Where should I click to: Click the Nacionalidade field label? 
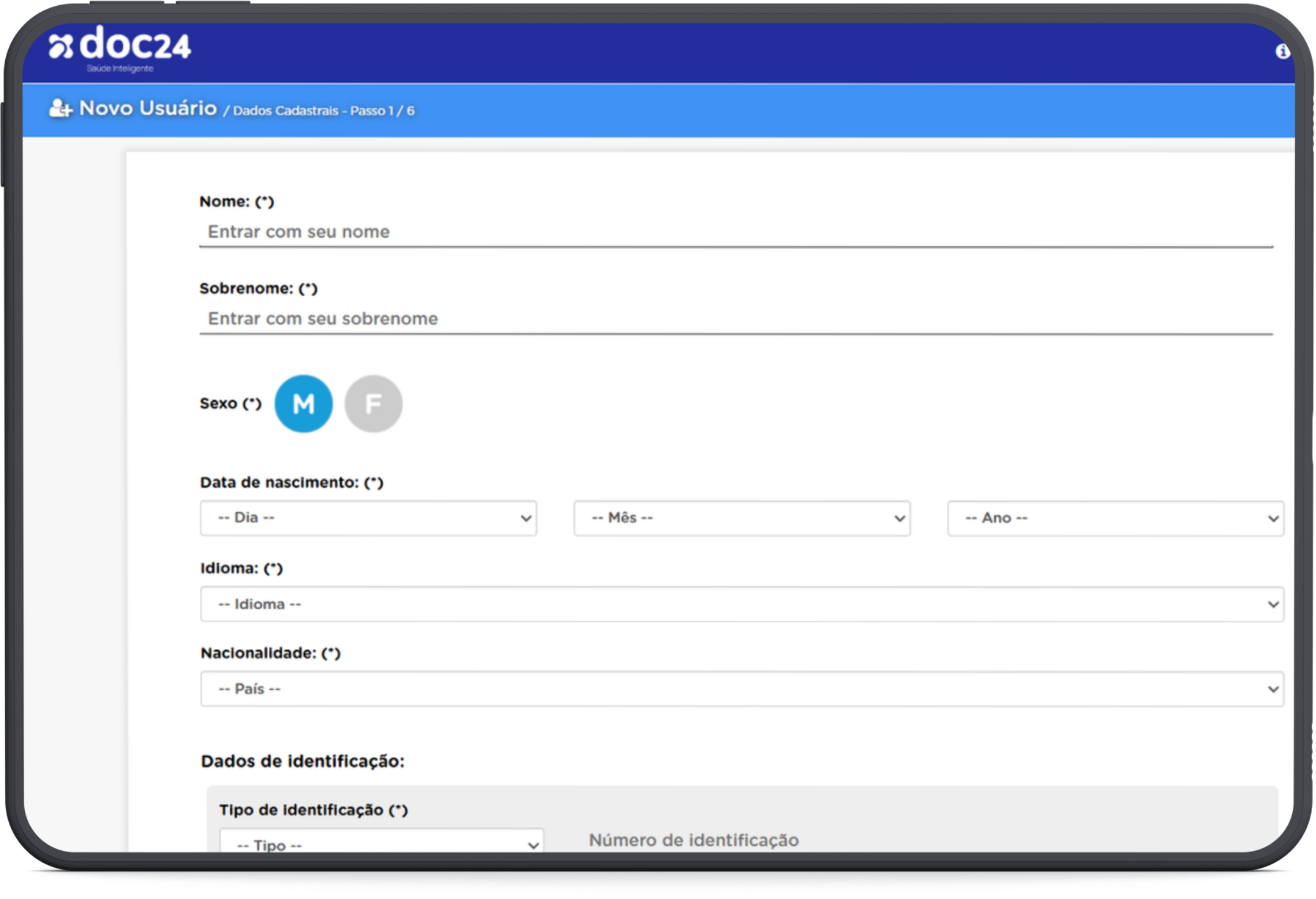[x=270, y=653]
